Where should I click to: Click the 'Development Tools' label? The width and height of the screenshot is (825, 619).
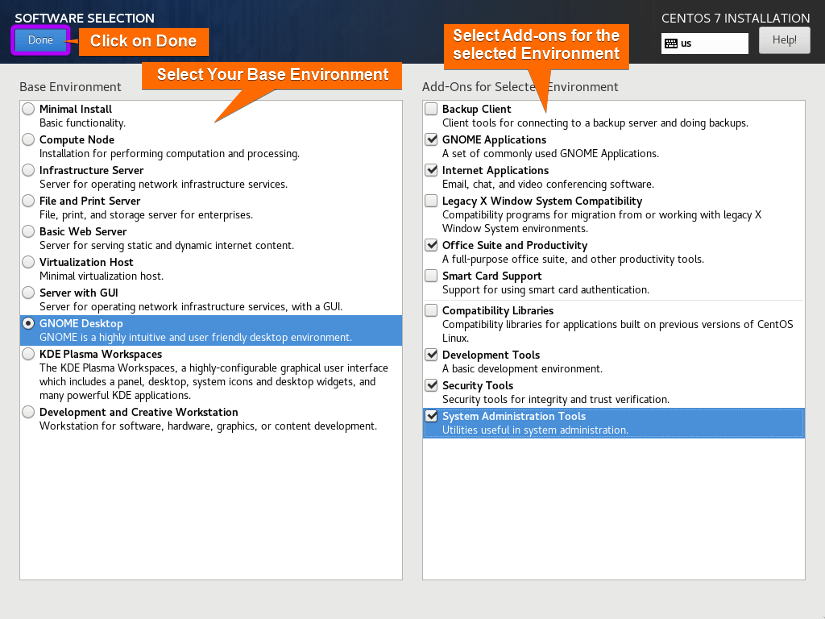click(491, 355)
